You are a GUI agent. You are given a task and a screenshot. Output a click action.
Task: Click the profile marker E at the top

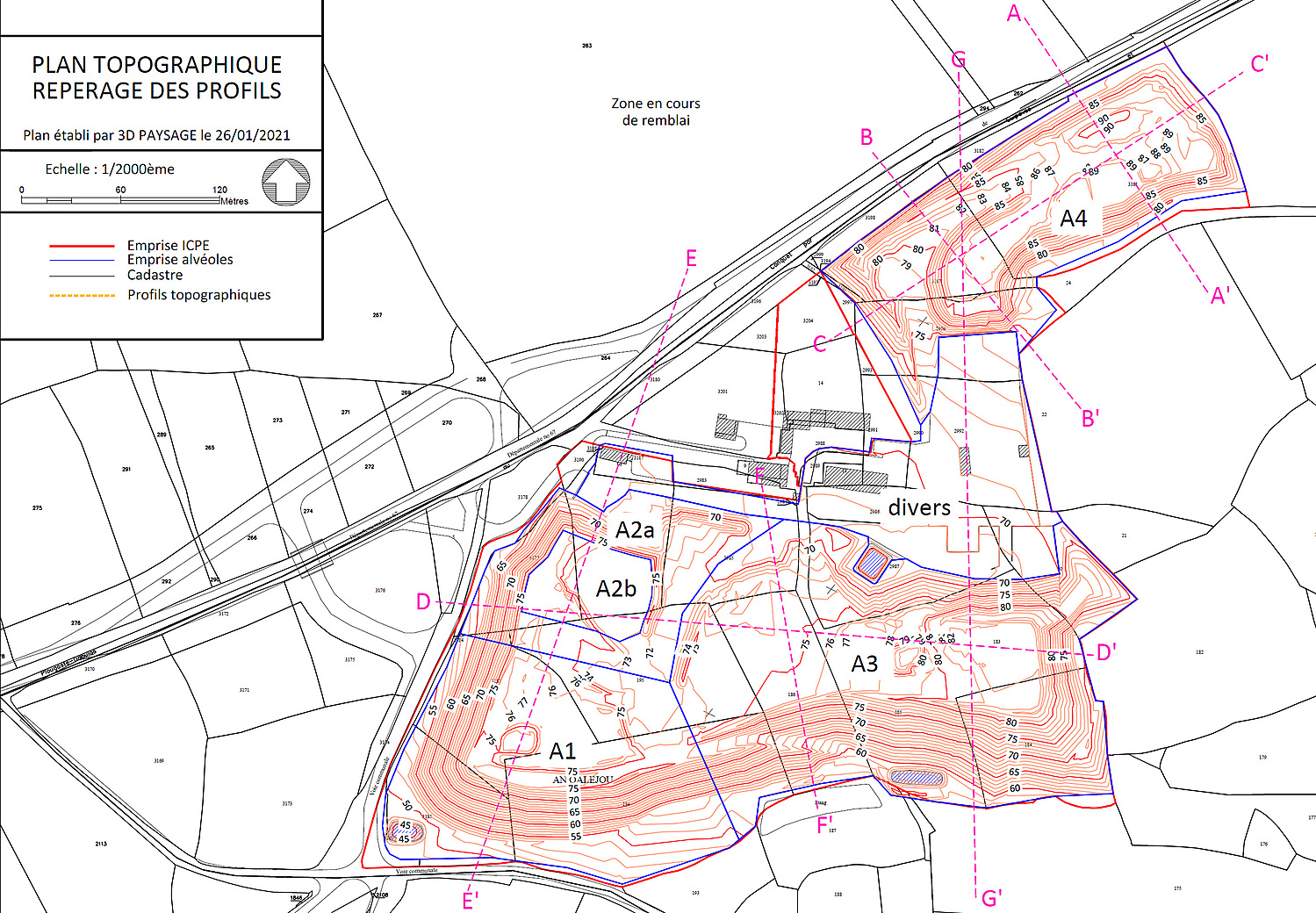click(691, 258)
